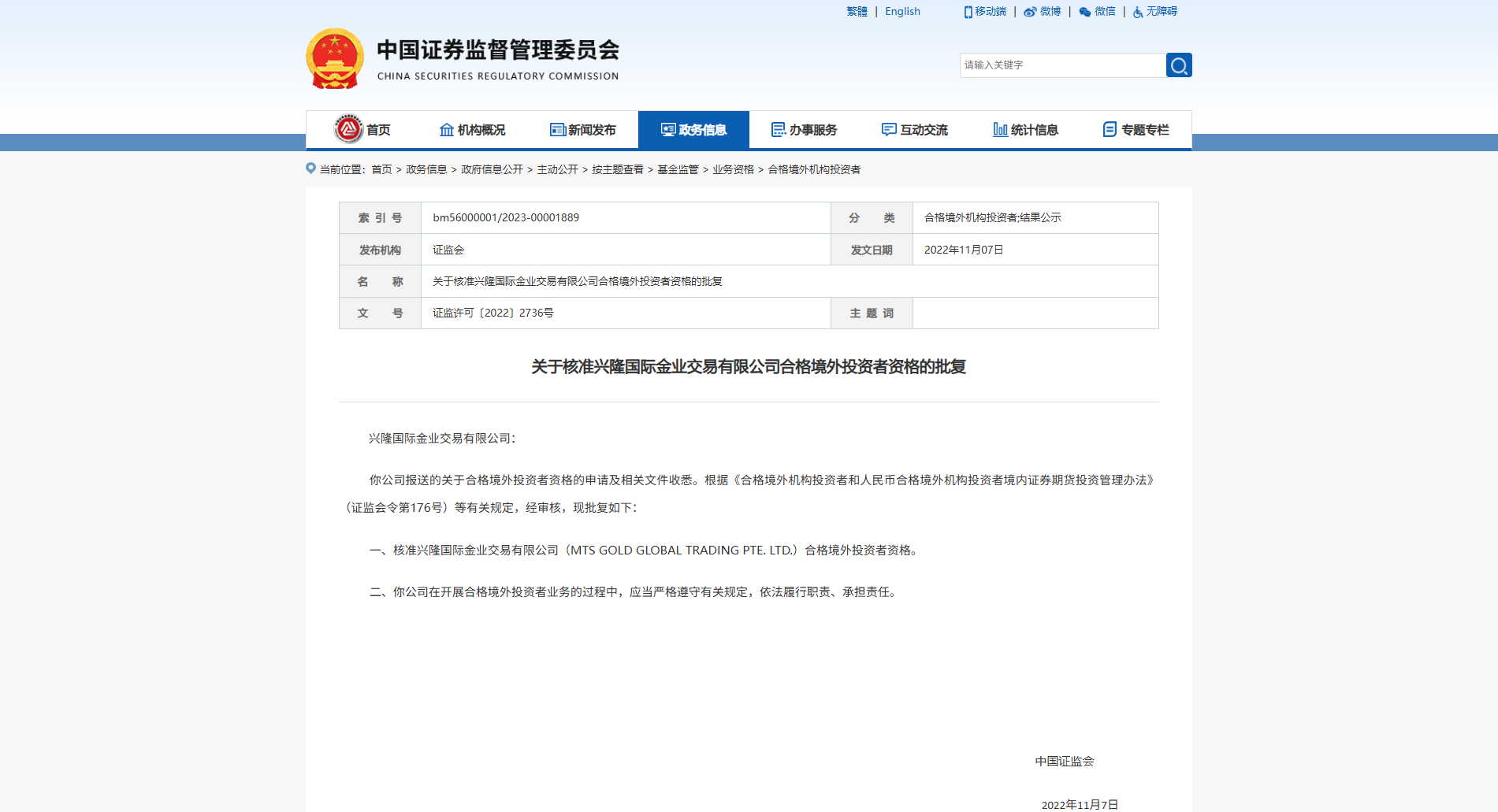This screenshot has width=1498, height=812.
Task: Click the blue search magnifier button
Action: pyautogui.click(x=1179, y=65)
